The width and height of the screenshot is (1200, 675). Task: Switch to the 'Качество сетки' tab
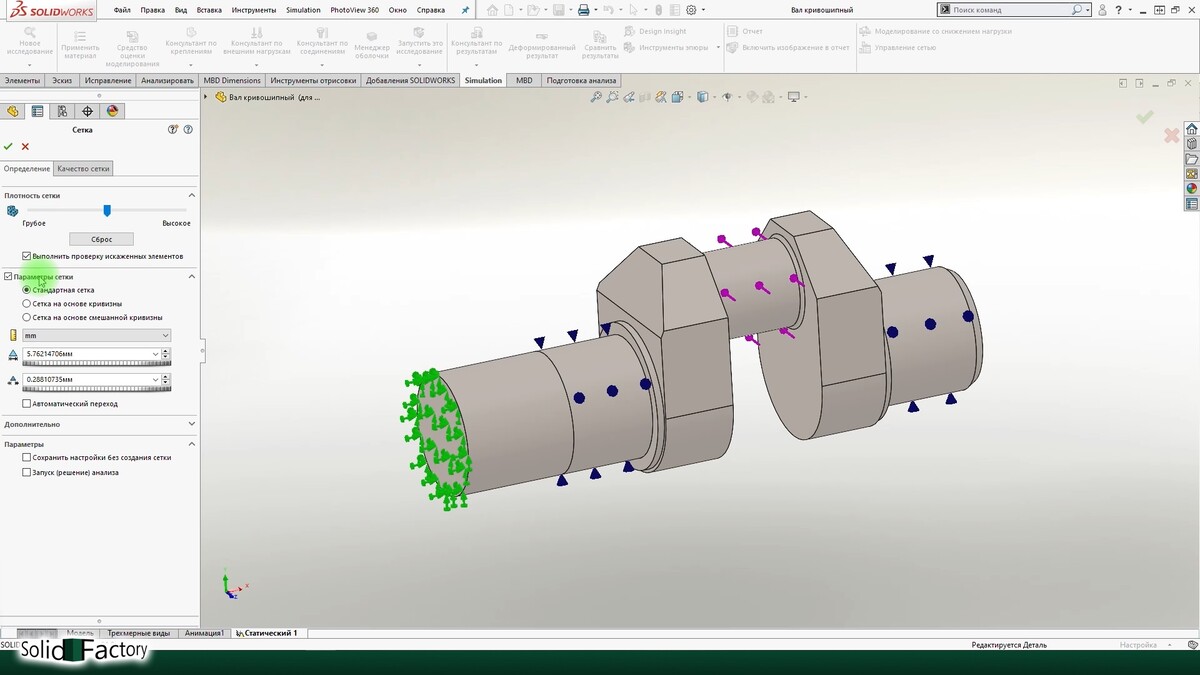tap(83, 169)
